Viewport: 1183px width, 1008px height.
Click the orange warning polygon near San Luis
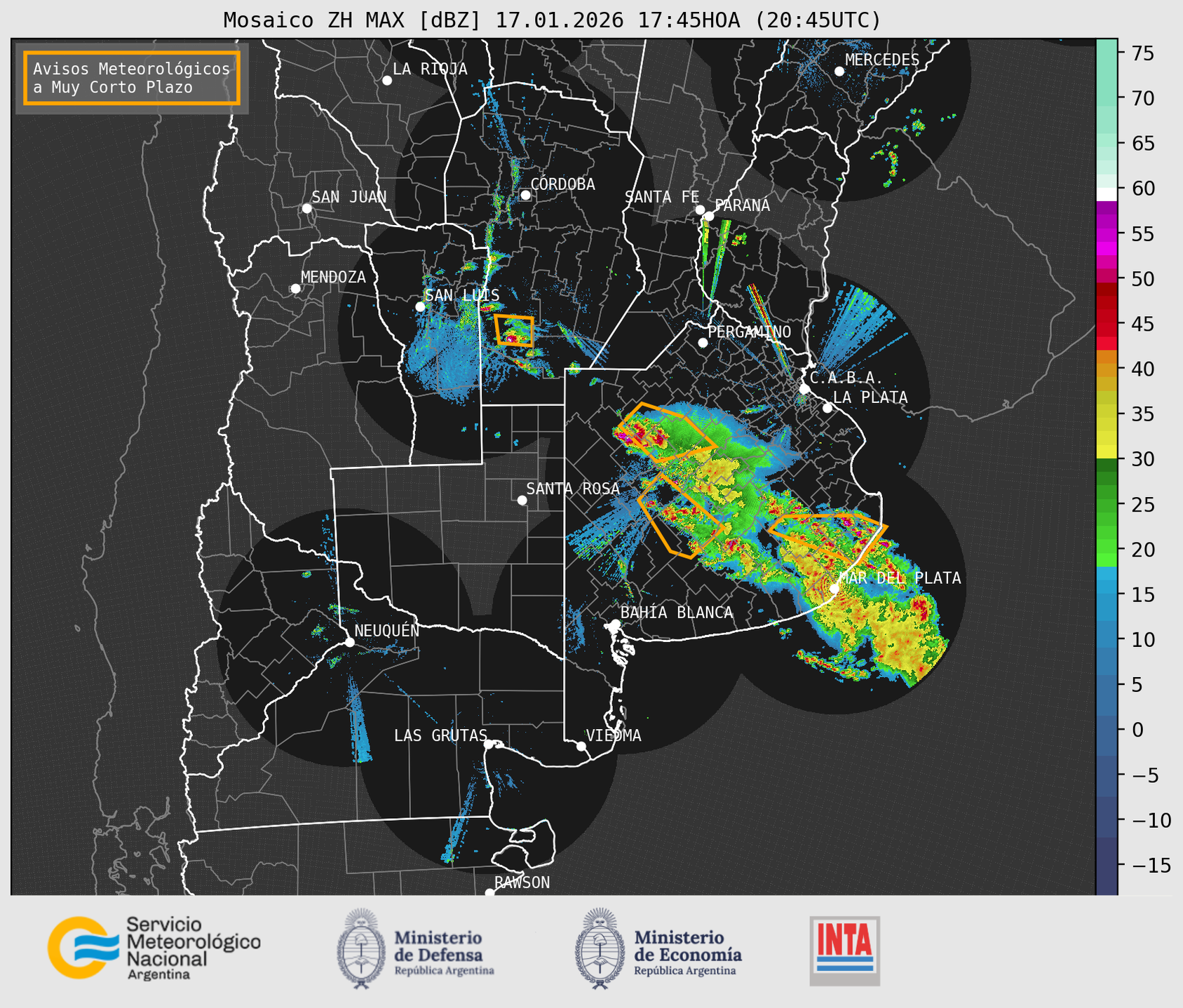click(514, 330)
